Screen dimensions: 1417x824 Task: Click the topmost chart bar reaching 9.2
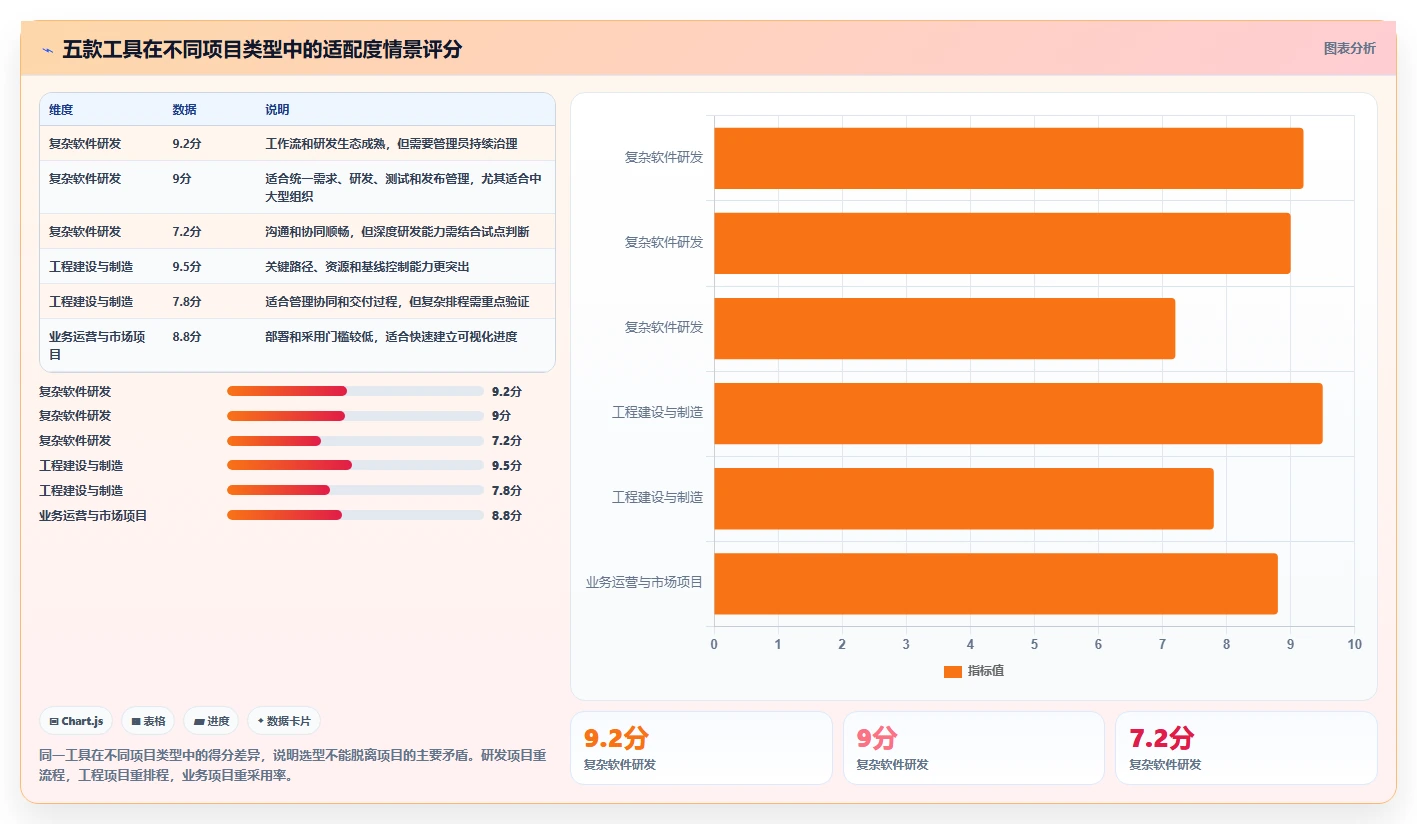tap(1008, 158)
